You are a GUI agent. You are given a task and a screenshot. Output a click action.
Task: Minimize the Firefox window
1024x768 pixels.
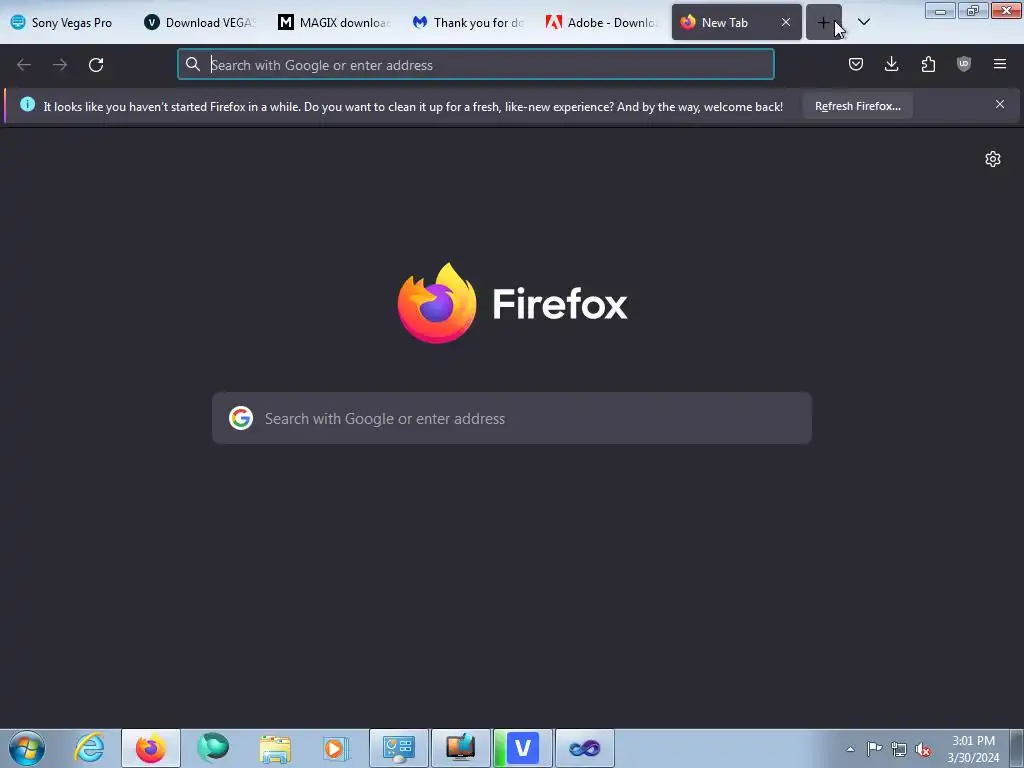[940, 11]
